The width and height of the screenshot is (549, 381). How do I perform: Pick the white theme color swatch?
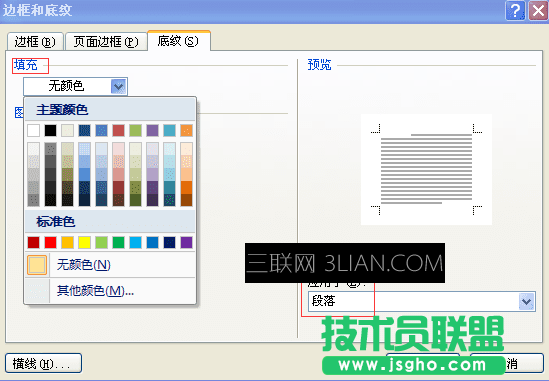(33, 131)
